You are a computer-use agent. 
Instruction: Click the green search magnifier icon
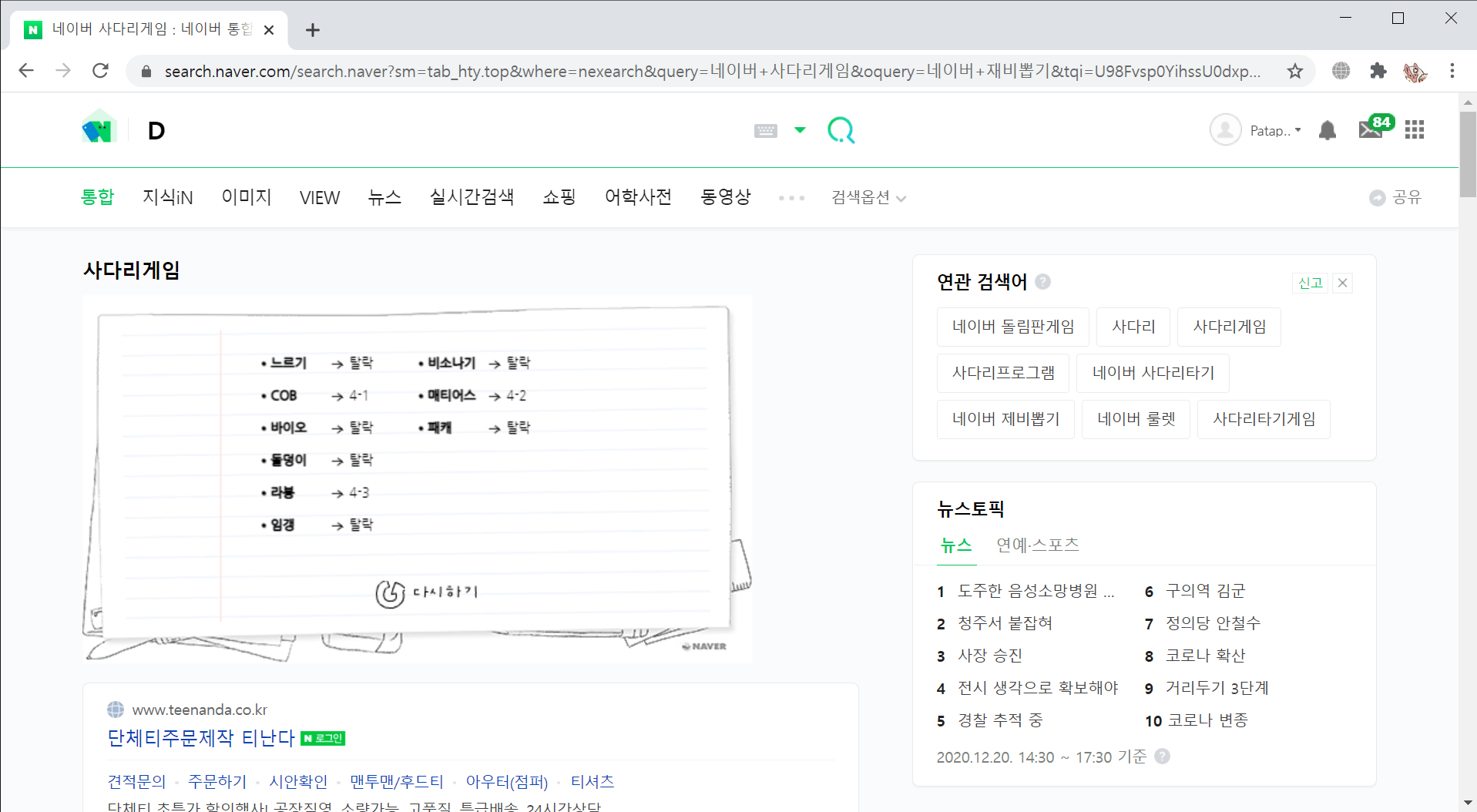tap(841, 130)
